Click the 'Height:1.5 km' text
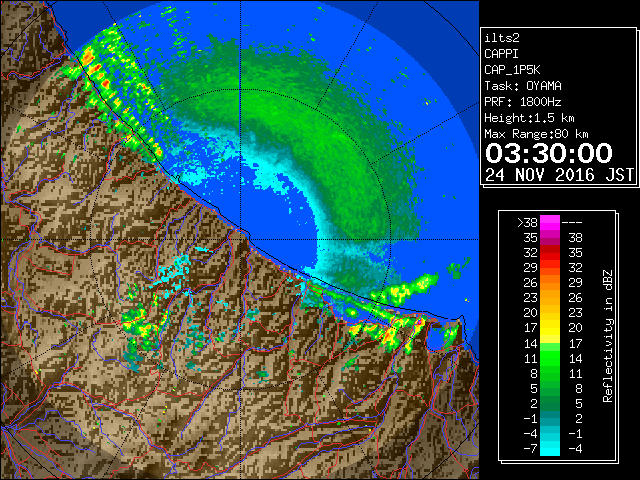Screen dimensions: 640x480 (529, 118)
